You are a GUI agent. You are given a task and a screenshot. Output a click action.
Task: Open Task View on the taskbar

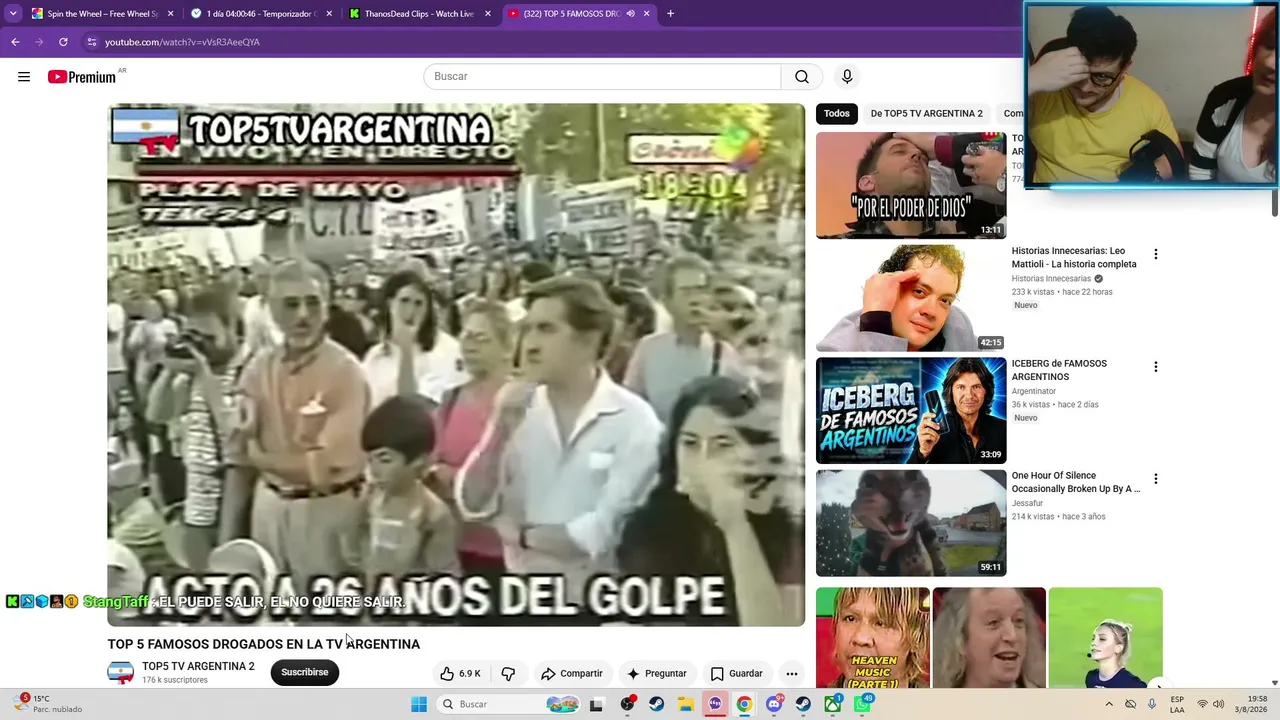point(596,704)
